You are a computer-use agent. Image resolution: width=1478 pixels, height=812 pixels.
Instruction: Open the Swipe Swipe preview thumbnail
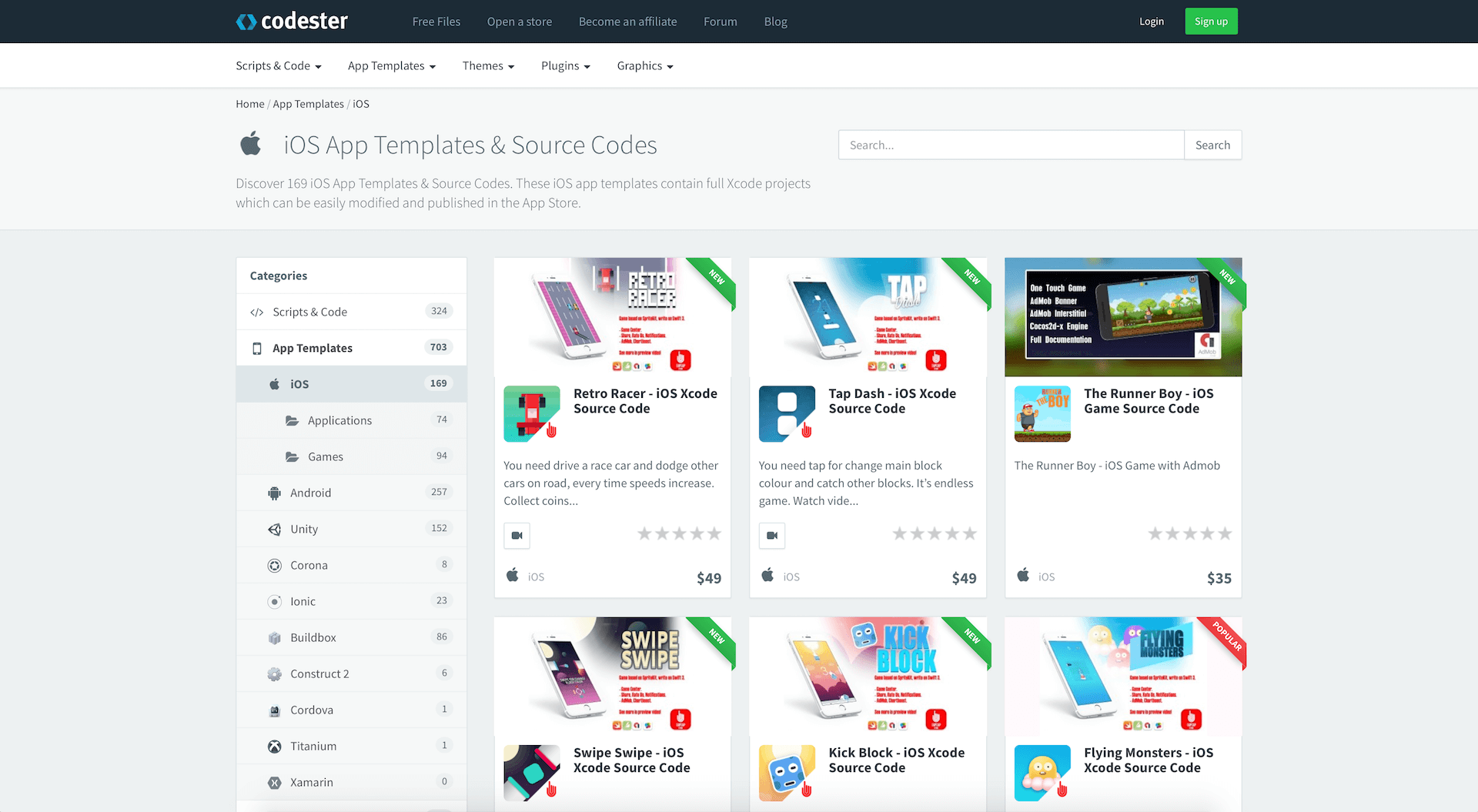[613, 676]
